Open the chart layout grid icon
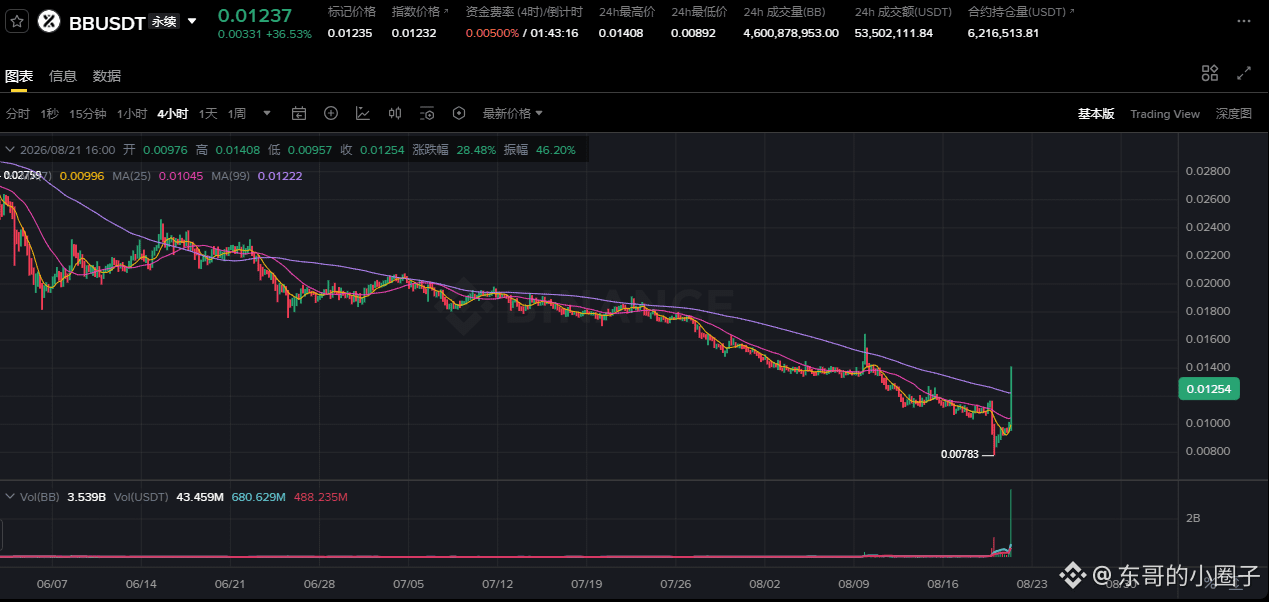The width and height of the screenshot is (1269, 602). pyautogui.click(x=1210, y=73)
